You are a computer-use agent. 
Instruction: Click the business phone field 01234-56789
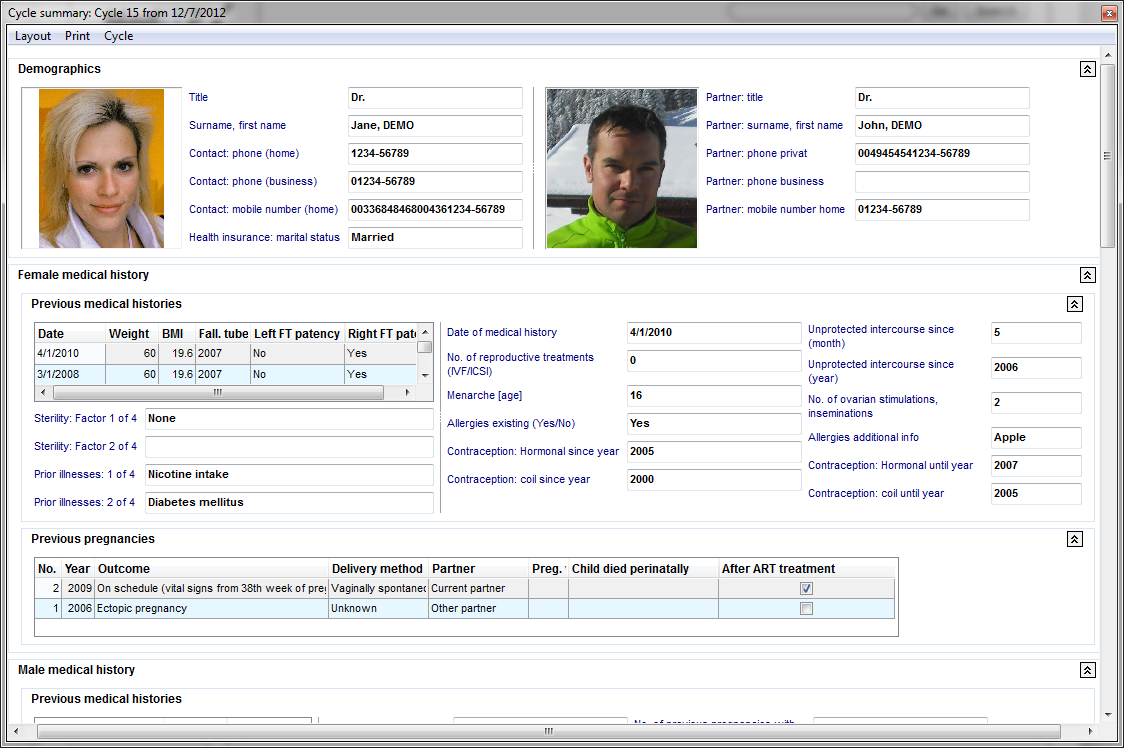point(435,181)
